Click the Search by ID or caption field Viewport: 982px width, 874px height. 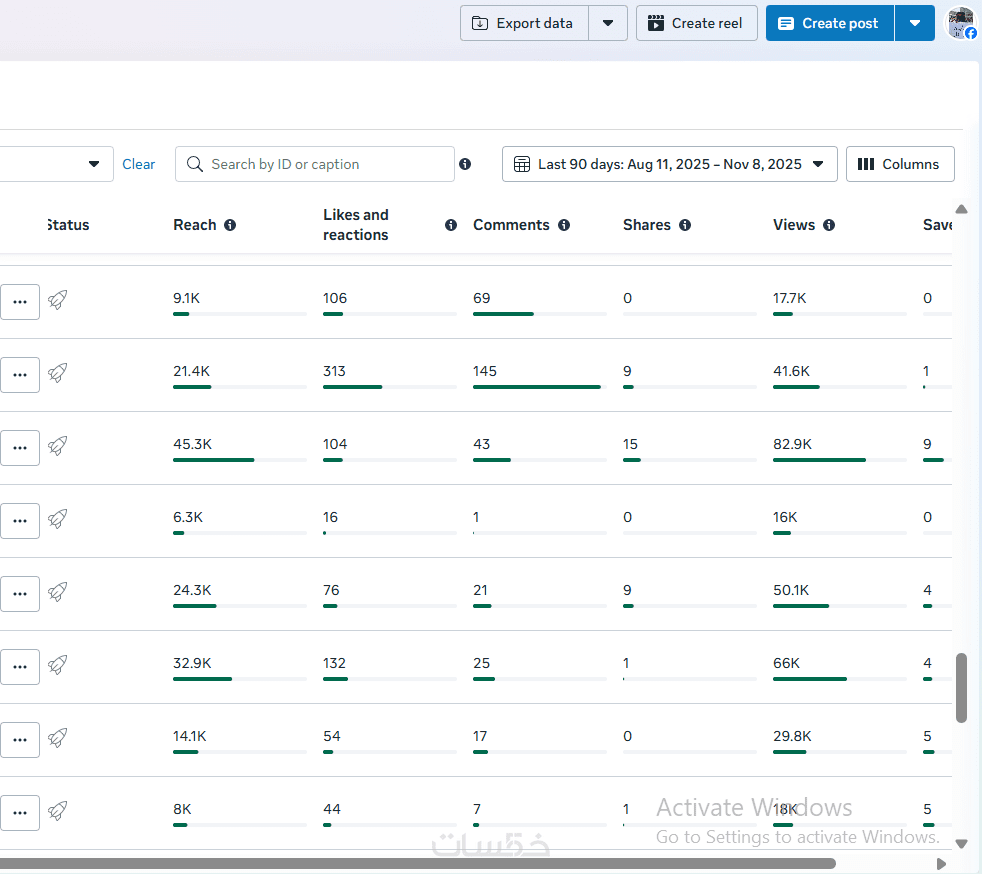(315, 164)
